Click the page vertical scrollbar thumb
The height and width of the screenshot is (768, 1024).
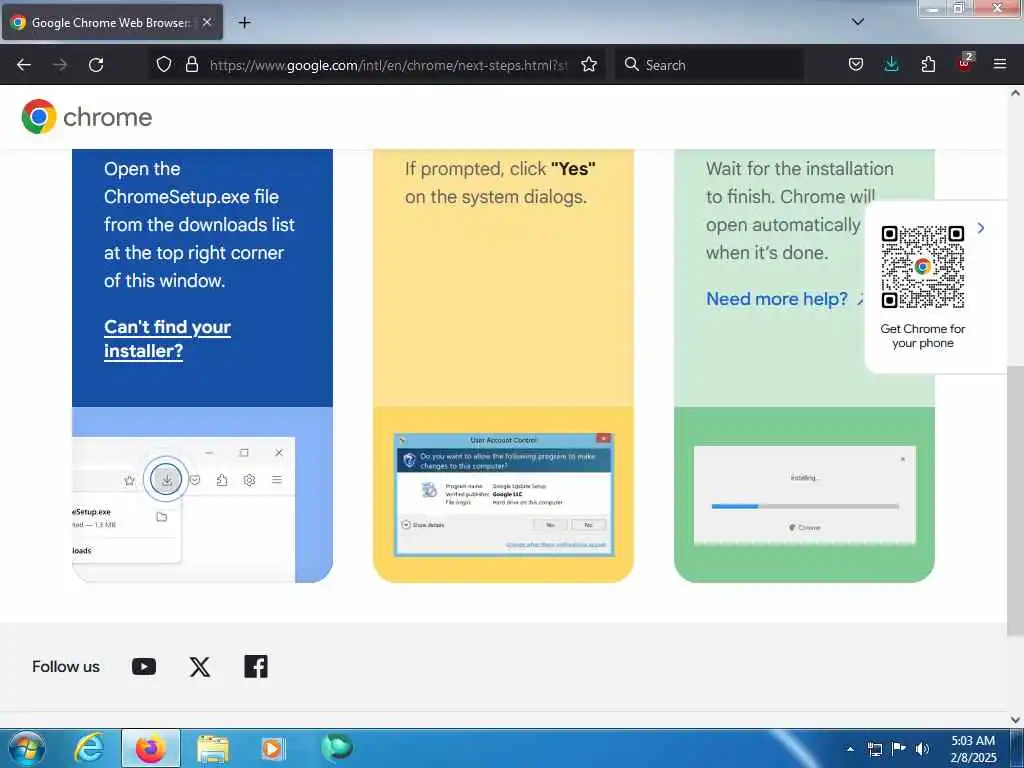(1015, 500)
